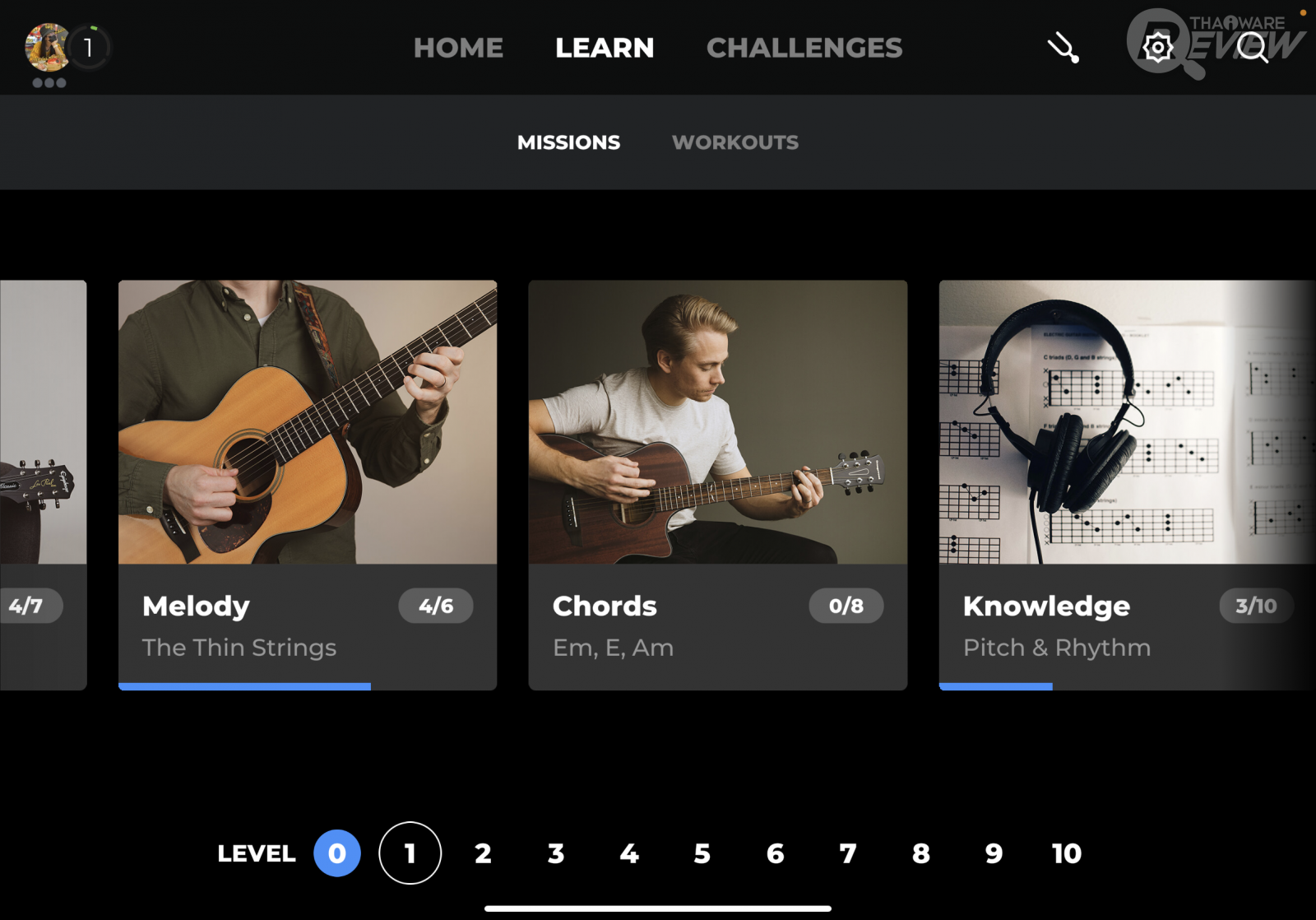Choose Level 5
Screen dimensions: 1316x920
pyautogui.click(x=702, y=853)
